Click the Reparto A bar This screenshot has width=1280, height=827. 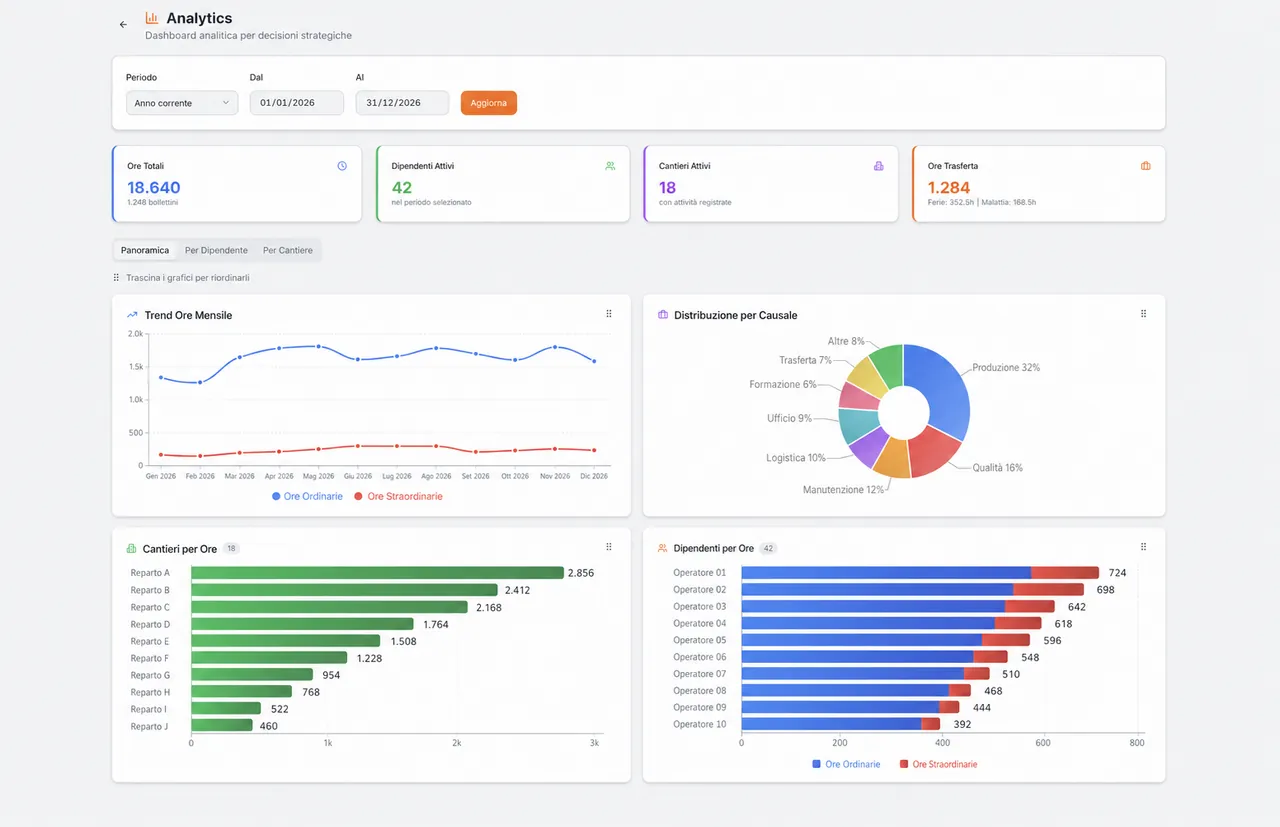378,573
